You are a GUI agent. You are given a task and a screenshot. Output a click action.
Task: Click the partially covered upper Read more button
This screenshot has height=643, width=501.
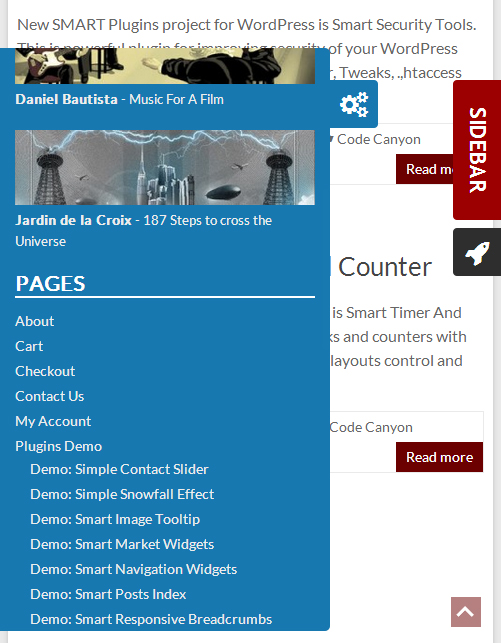pos(424,169)
